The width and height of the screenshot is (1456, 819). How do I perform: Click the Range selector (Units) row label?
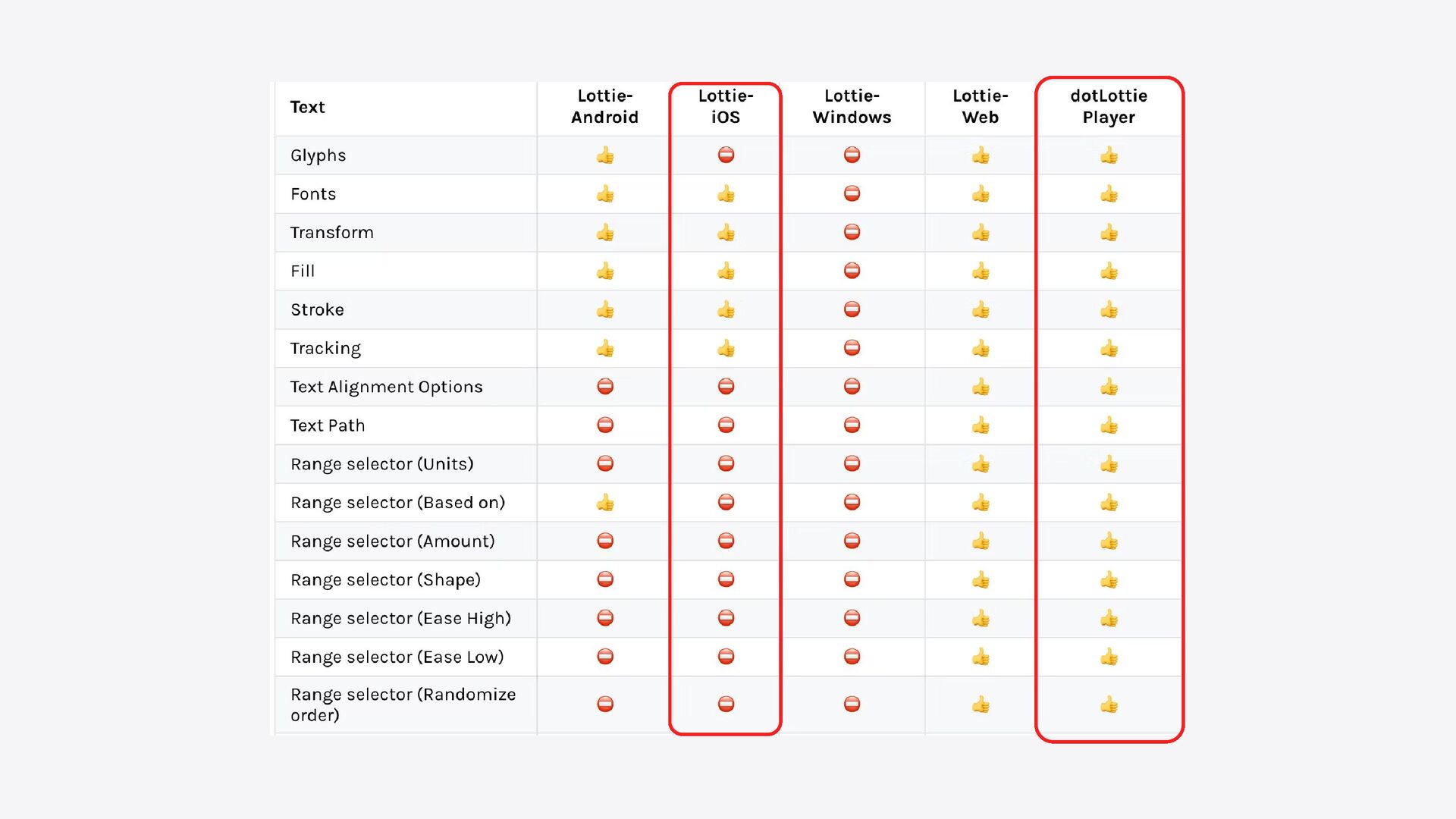click(x=381, y=464)
